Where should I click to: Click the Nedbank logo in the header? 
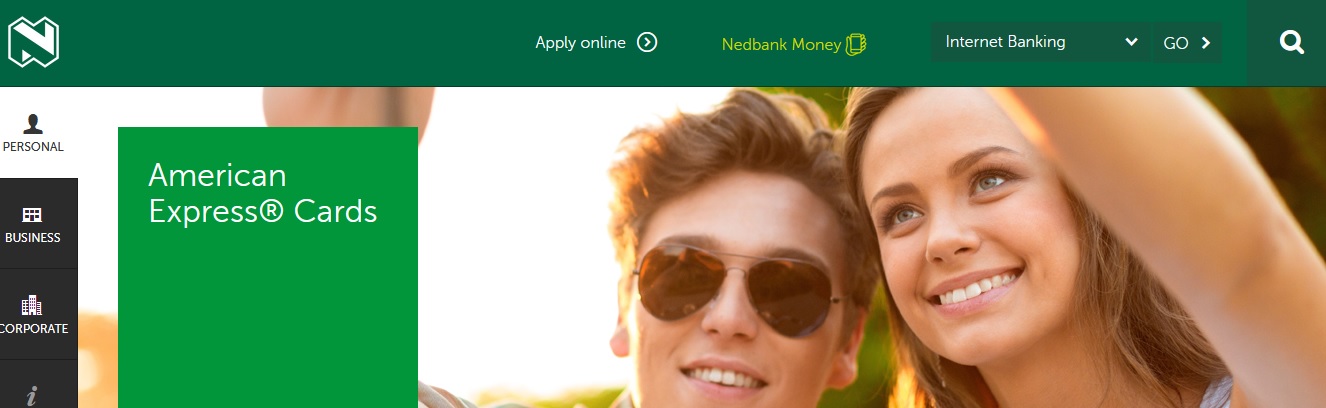pyautogui.click(x=33, y=43)
